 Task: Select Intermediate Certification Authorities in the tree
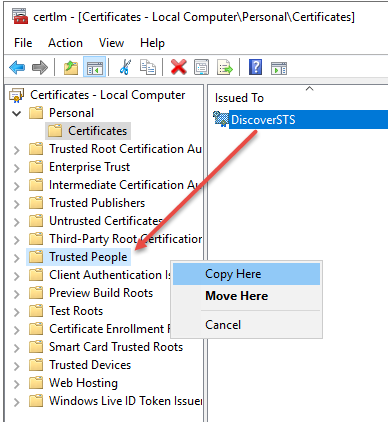pos(125,185)
